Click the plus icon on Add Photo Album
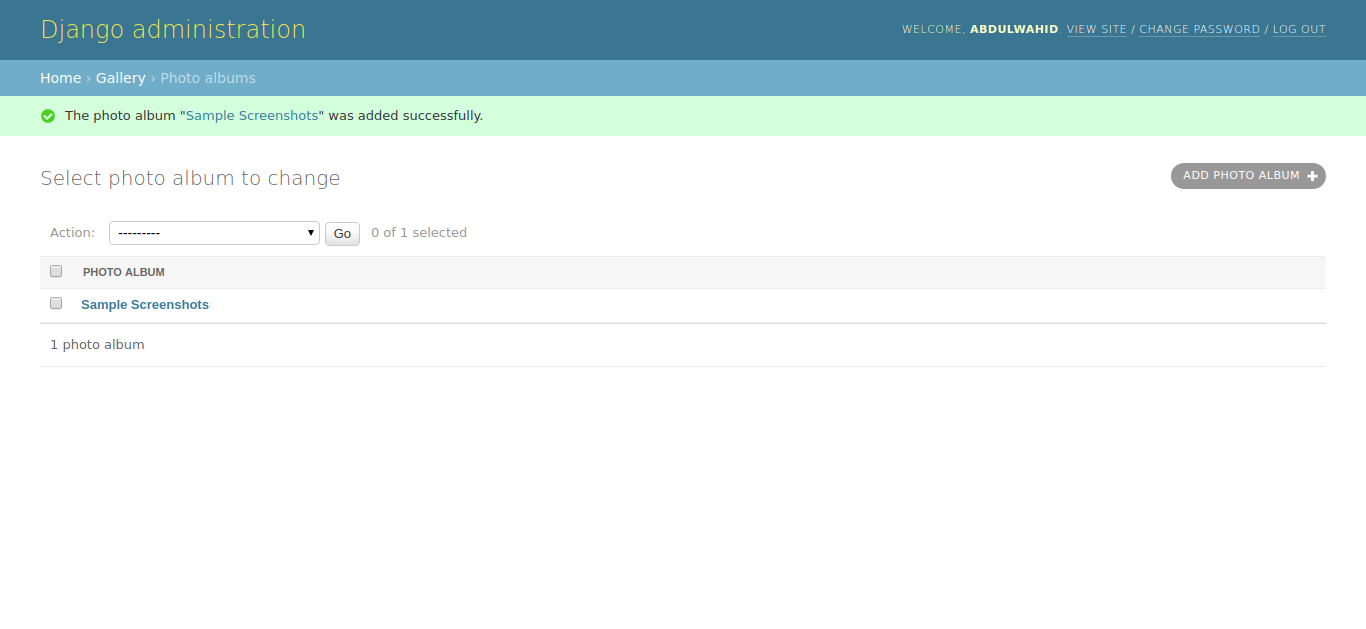The image size is (1366, 629). (1313, 176)
